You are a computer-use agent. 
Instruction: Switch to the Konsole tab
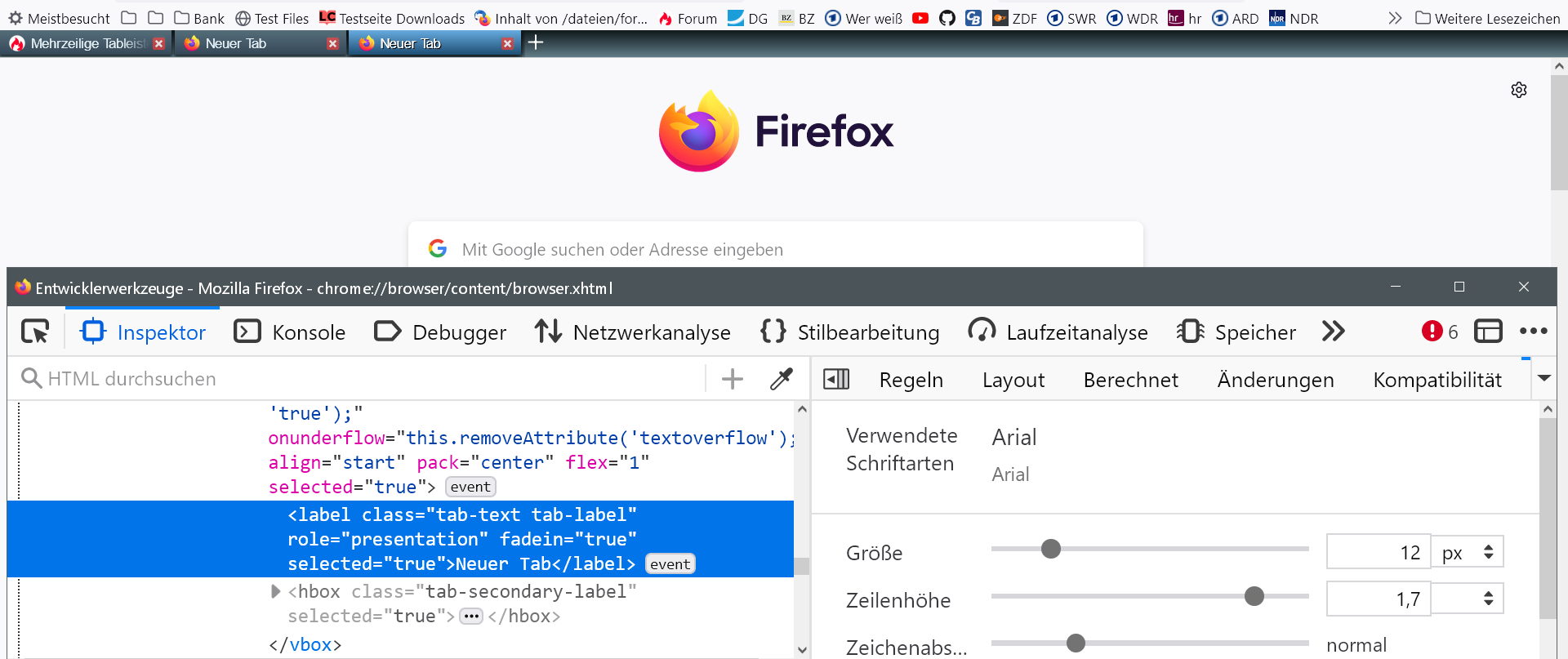290,332
